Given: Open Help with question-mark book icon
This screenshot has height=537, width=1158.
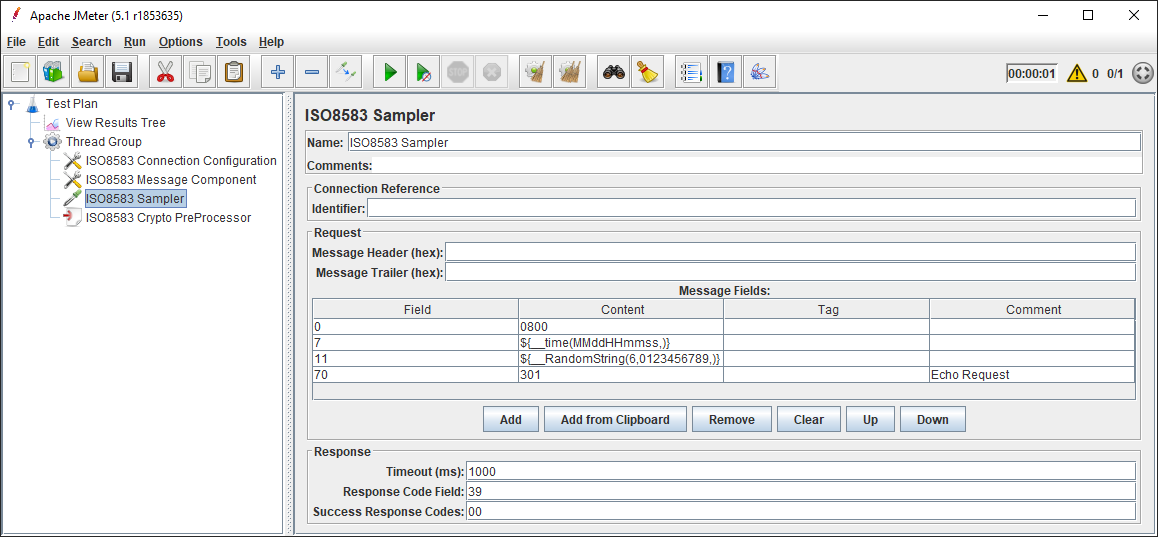Looking at the screenshot, I should tap(725, 72).
